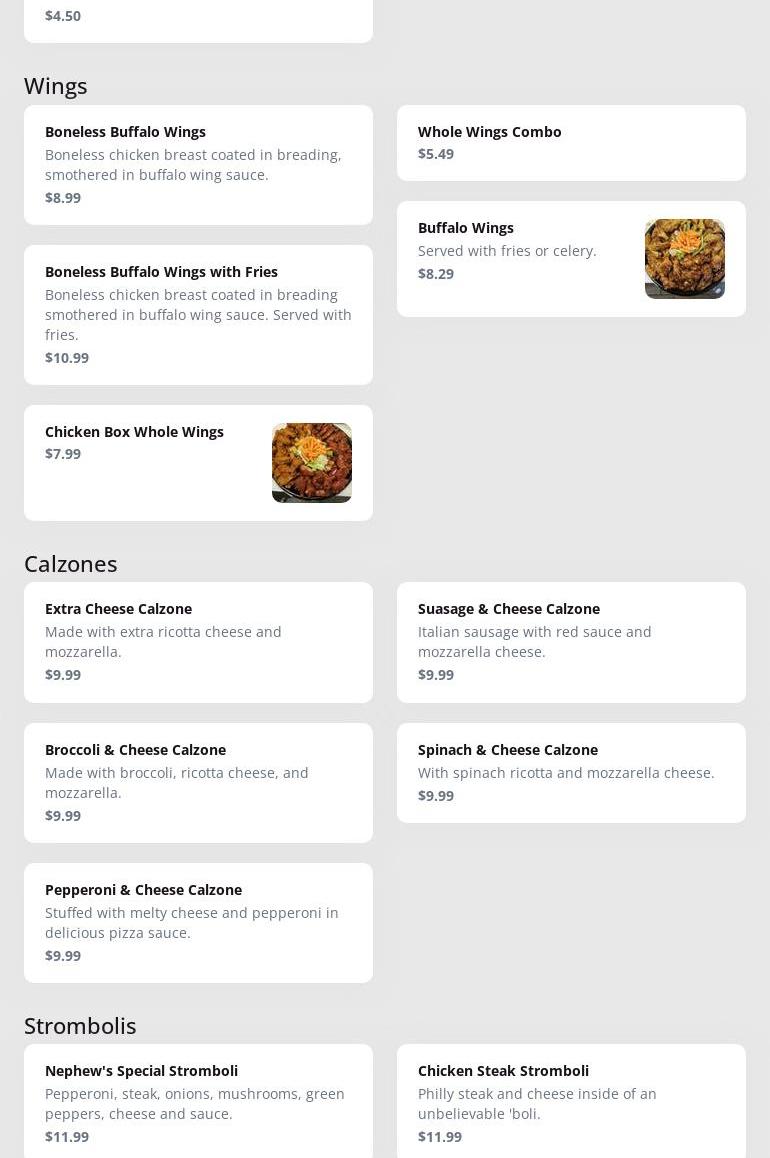Click the Wings section heading
This screenshot has height=1158, width=770.
(56, 86)
